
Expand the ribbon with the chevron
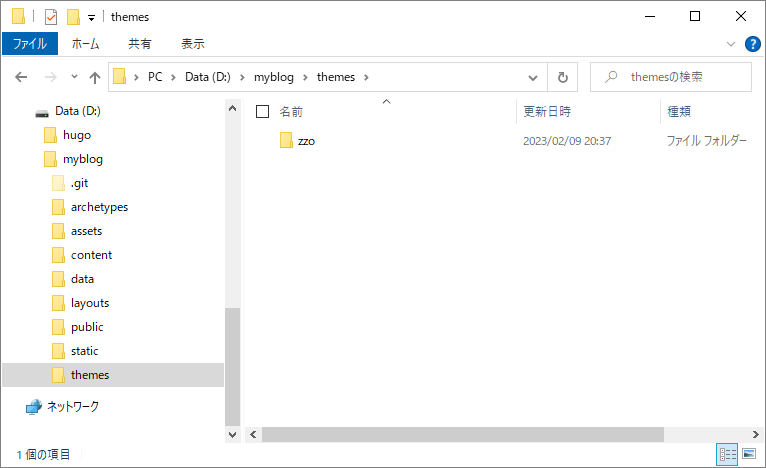731,44
